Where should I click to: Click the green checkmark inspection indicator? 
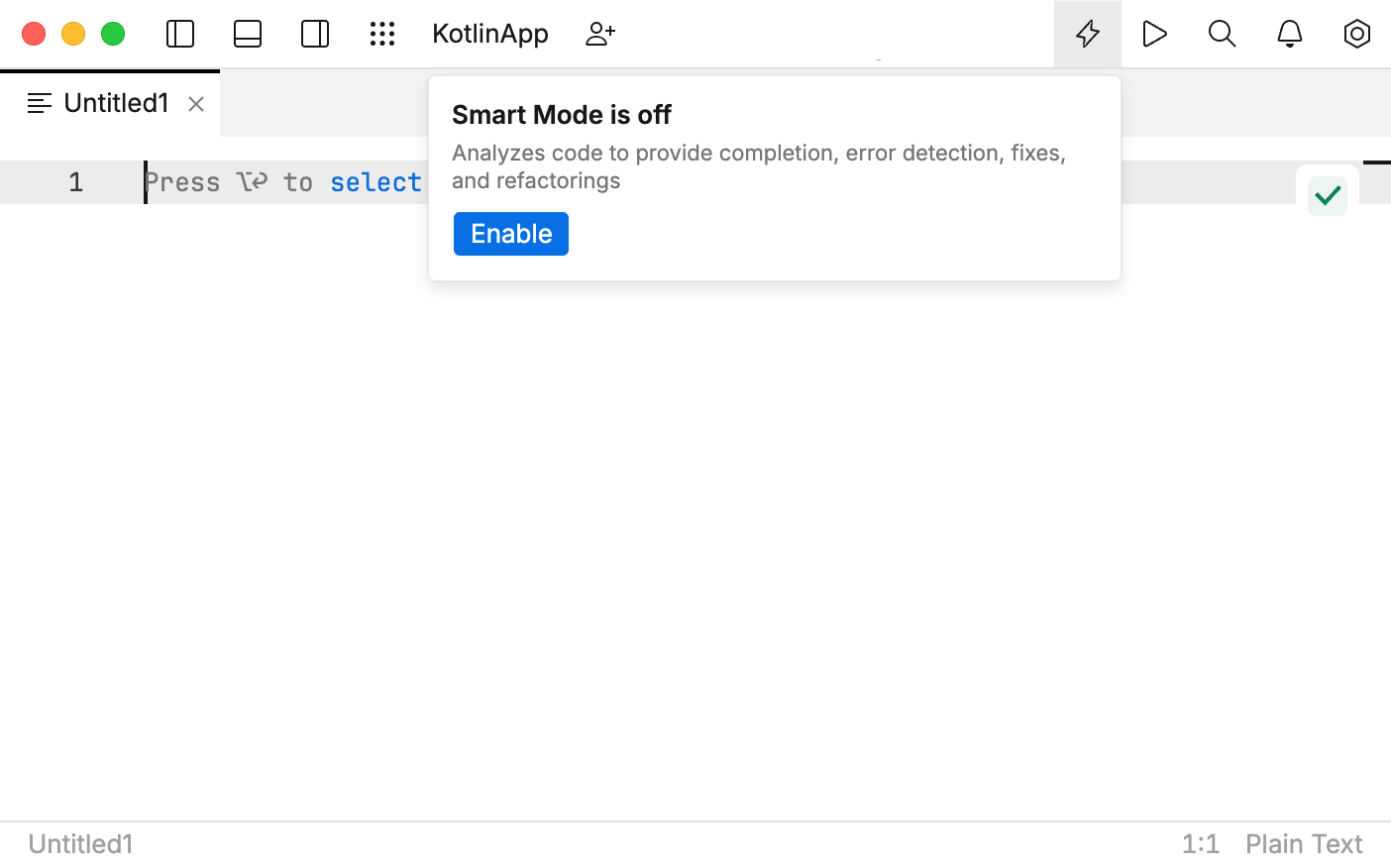point(1328,195)
